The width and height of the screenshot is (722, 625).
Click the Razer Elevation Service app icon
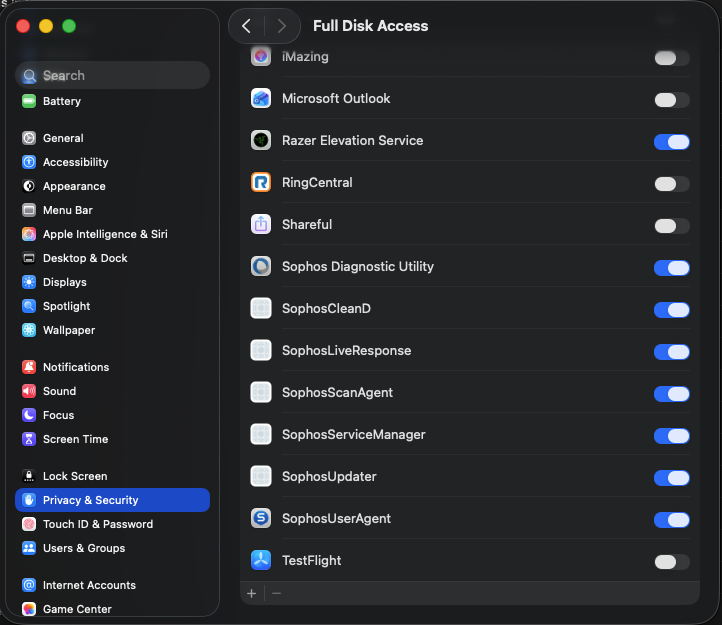[261, 141]
